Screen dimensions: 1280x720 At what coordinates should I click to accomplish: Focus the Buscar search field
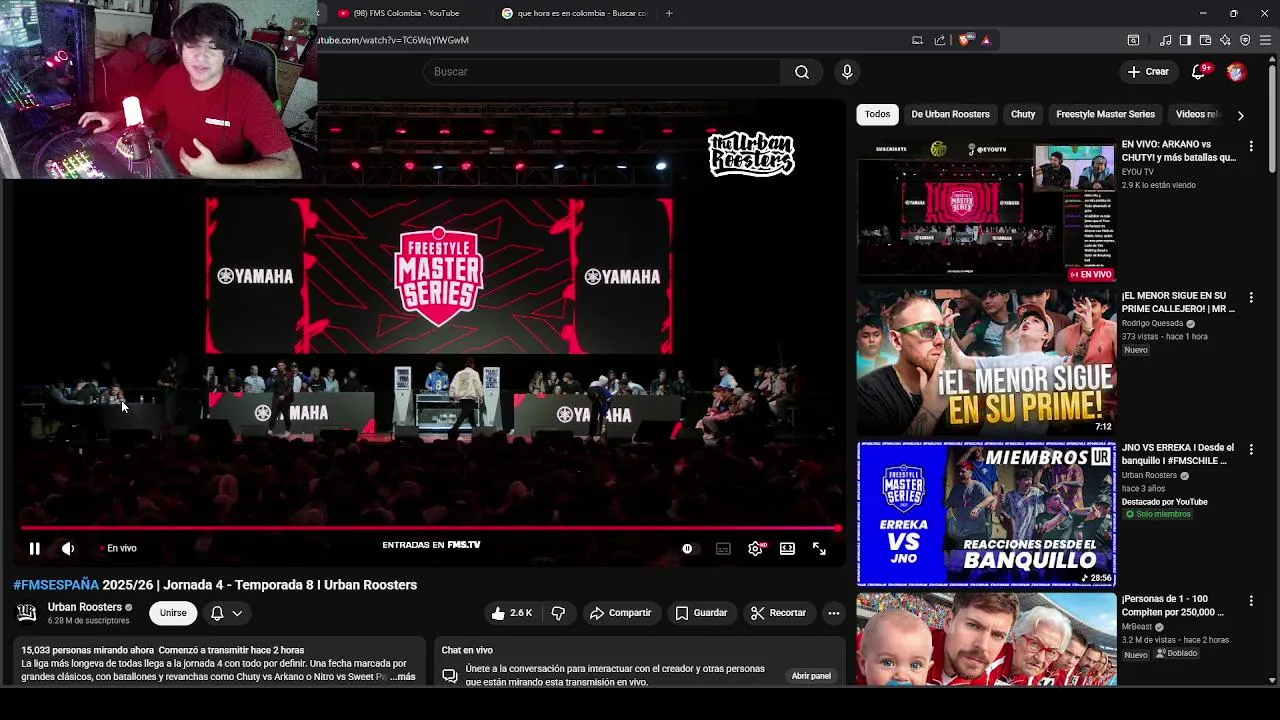click(602, 72)
